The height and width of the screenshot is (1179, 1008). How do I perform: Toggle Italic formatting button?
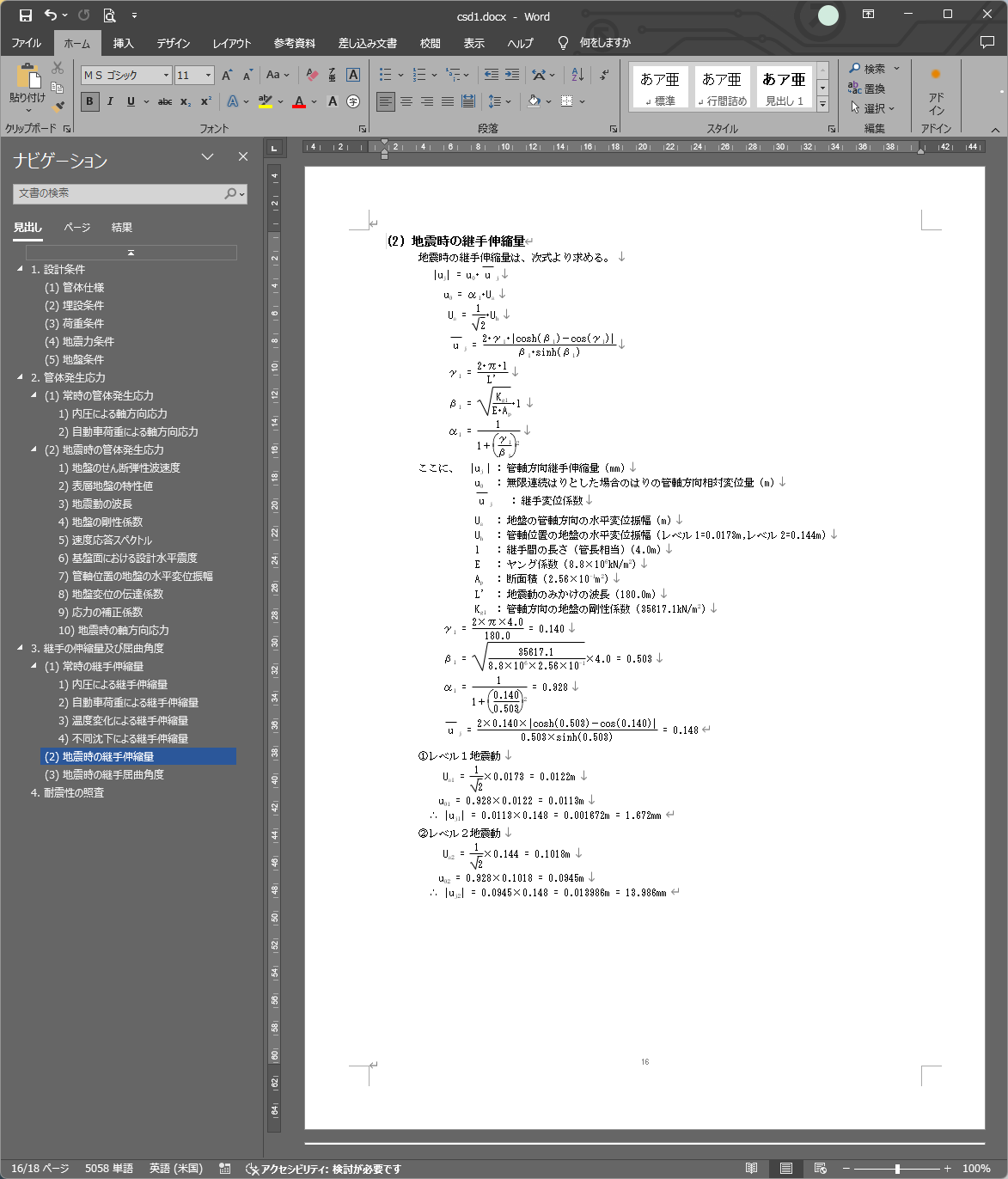coord(110,101)
